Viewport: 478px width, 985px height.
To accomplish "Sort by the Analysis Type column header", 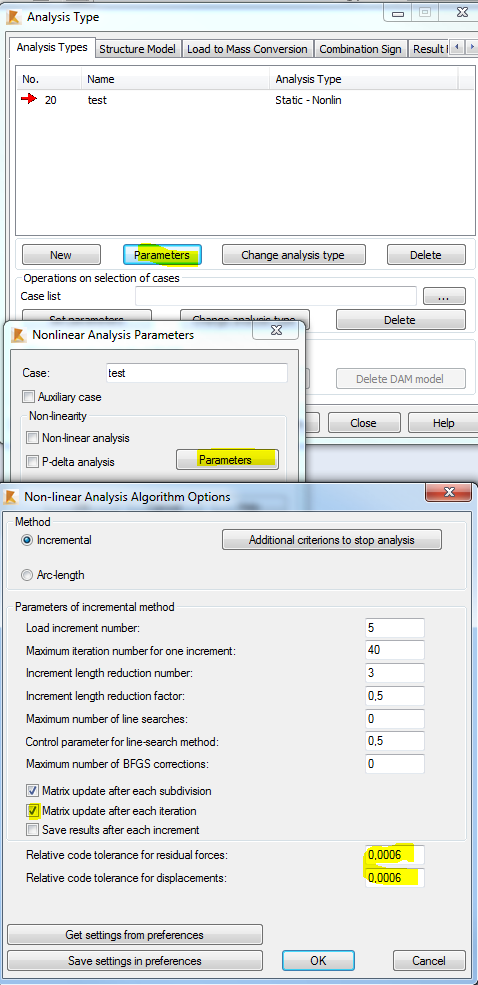I will (x=364, y=80).
